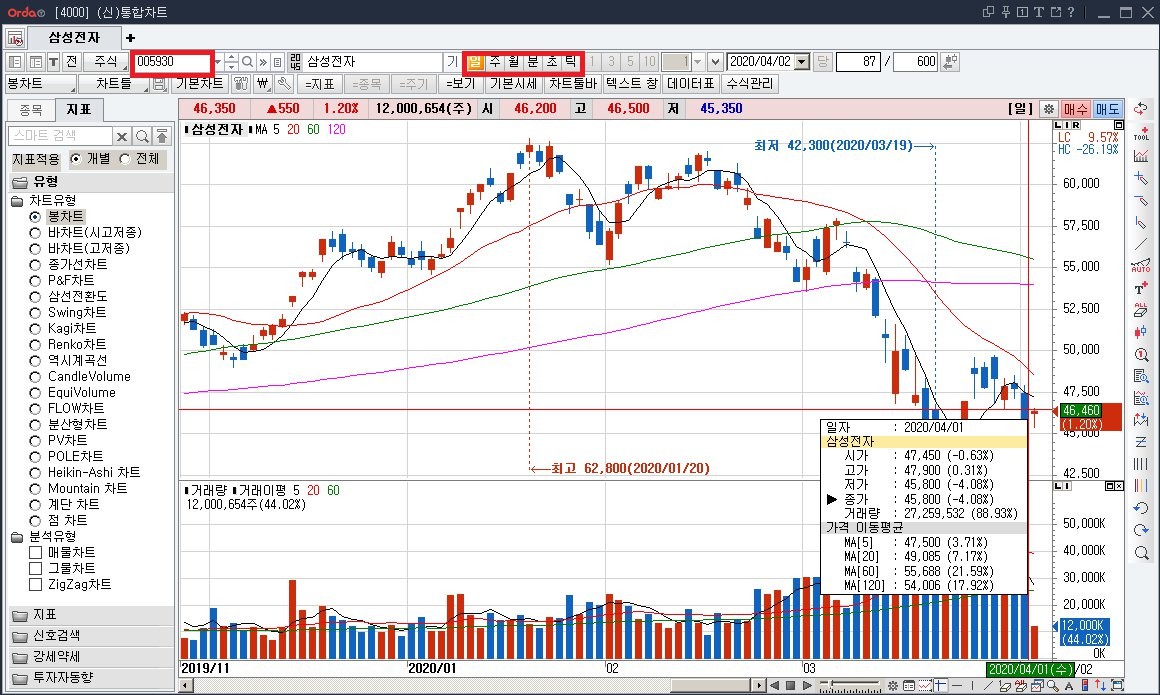Select Renko차트 radio option
This screenshot has height=695, width=1160.
click(35, 345)
